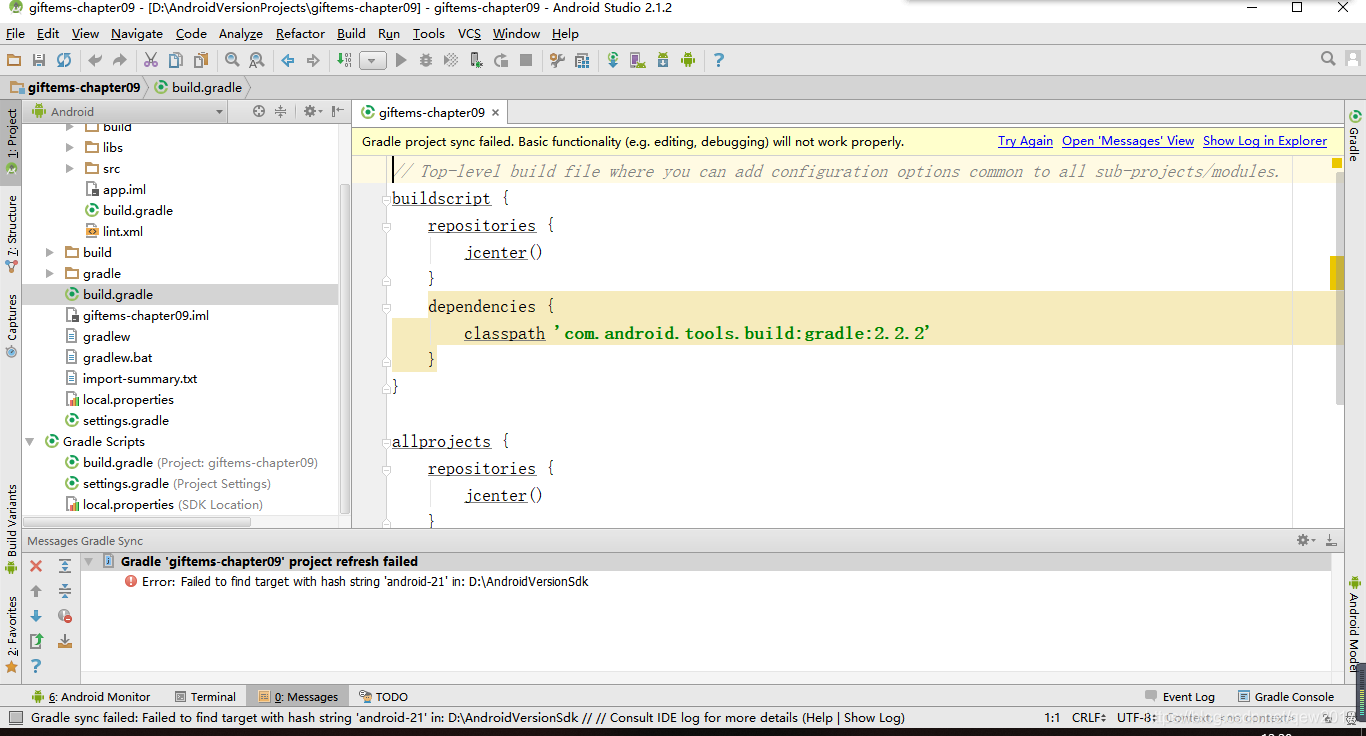
Task: Click the Undo arrow icon
Action: click(x=95, y=60)
